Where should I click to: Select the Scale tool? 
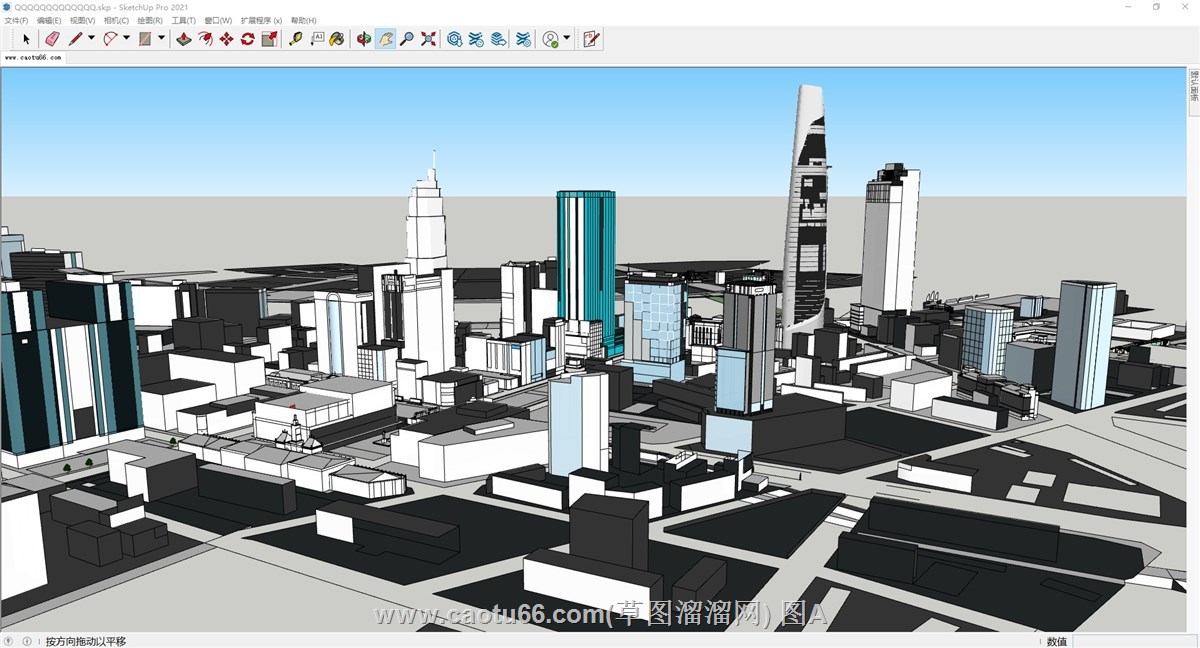tap(269, 39)
